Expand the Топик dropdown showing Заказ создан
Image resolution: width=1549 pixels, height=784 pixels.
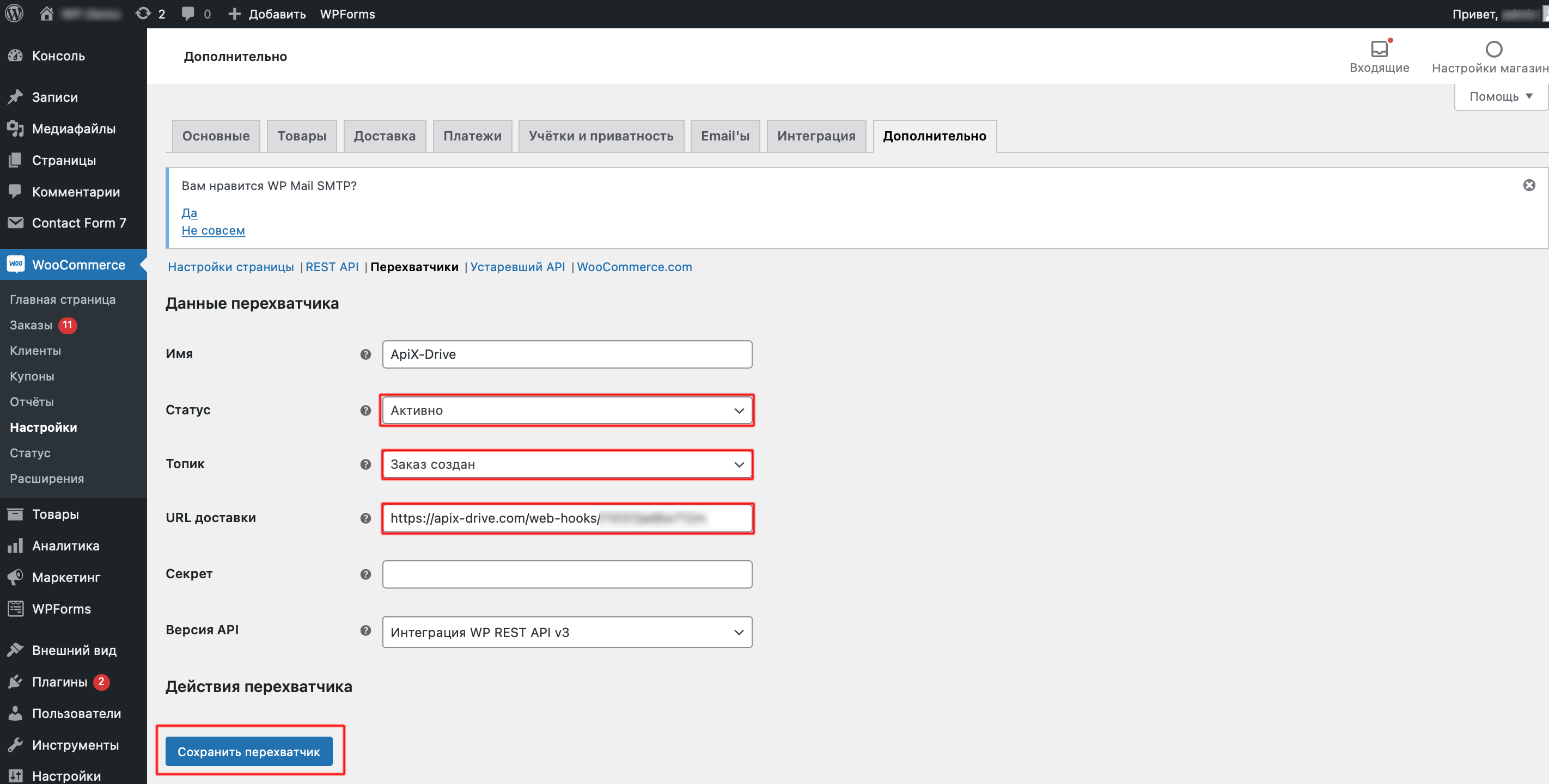(x=567, y=464)
